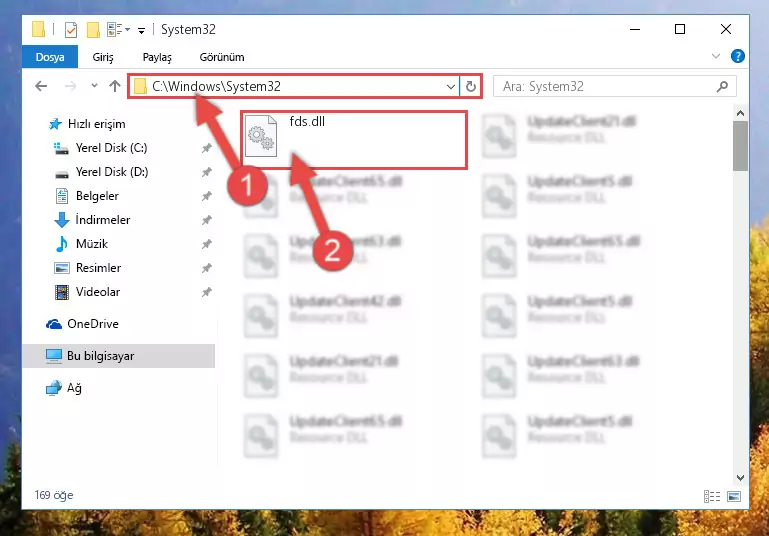769x536 pixels.
Task: Open the address bar history dropdown
Action: [451, 87]
